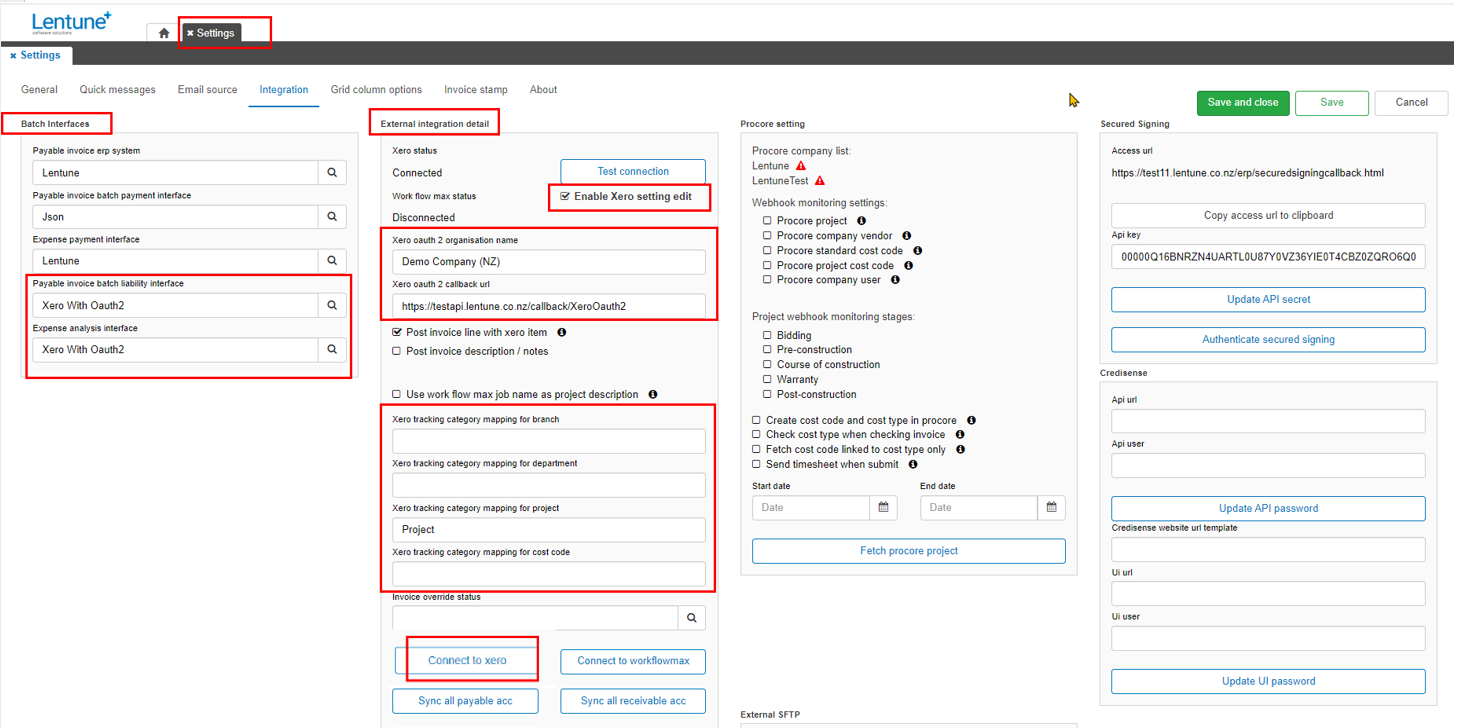This screenshot has height=728, width=1474.
Task: Open lookup for Payable invoice batch payment interface
Action: pos(332,217)
